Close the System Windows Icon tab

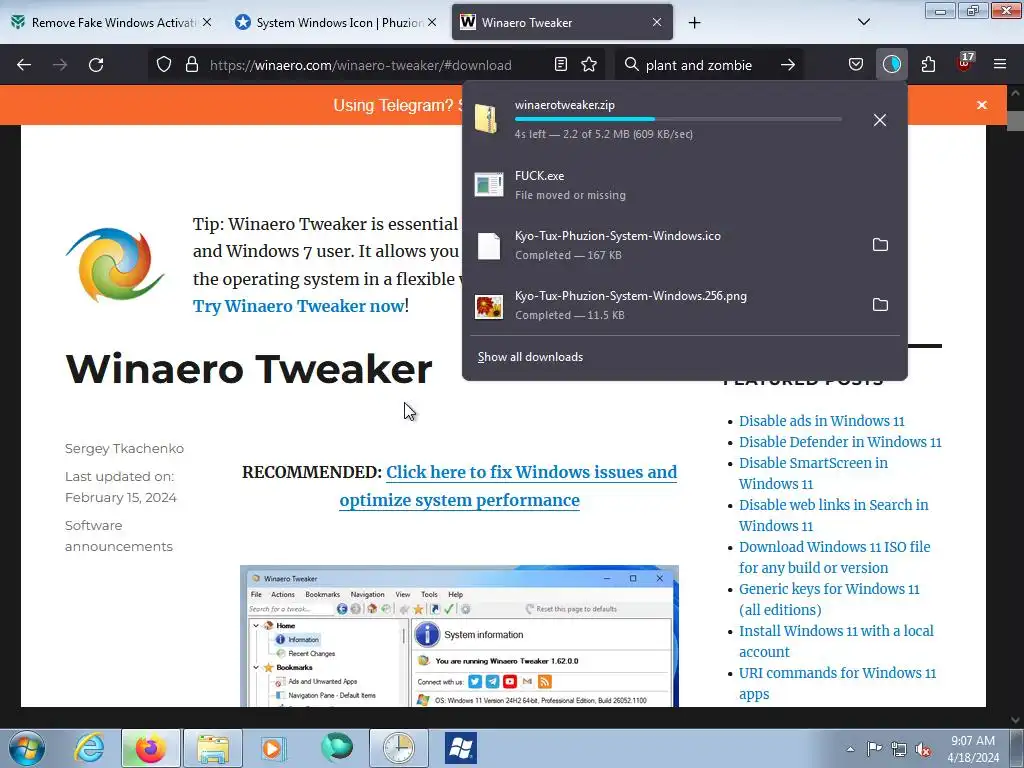pyautogui.click(x=432, y=22)
